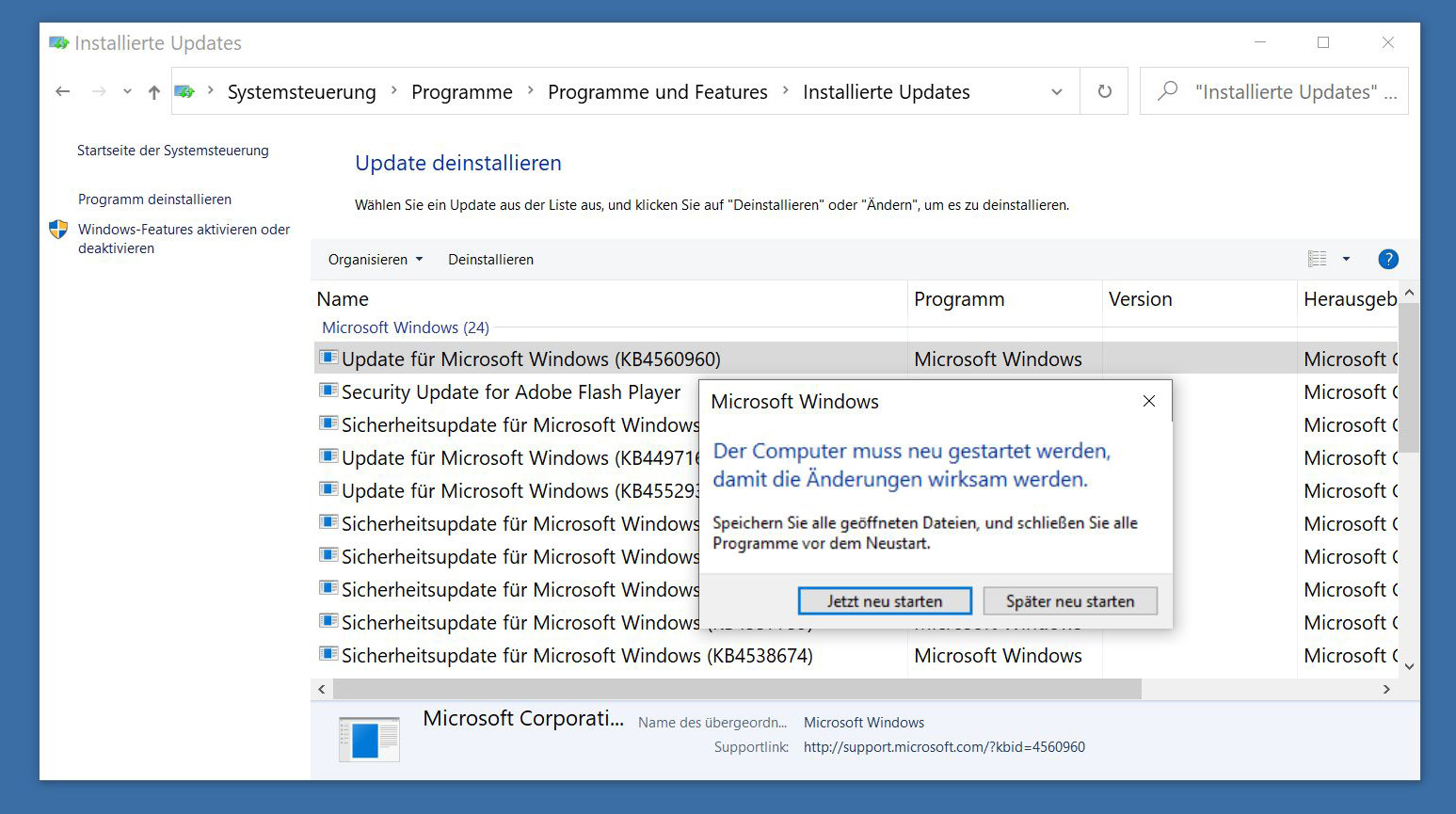Screen dimensions: 1456x814
Task: Refresh the Installierte Updates view
Action: coord(1104,91)
